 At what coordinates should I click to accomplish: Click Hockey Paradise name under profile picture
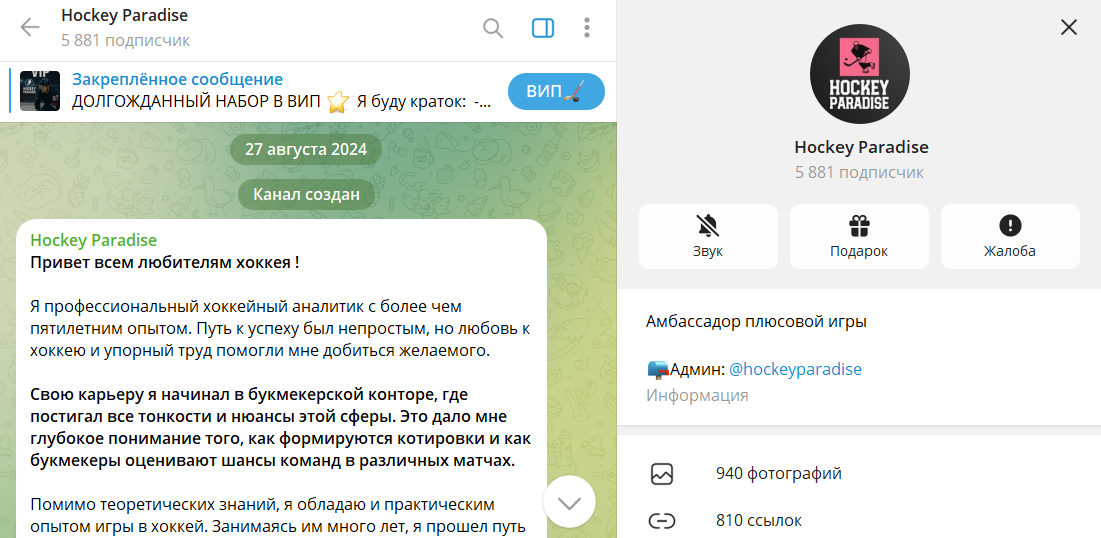[x=861, y=147]
